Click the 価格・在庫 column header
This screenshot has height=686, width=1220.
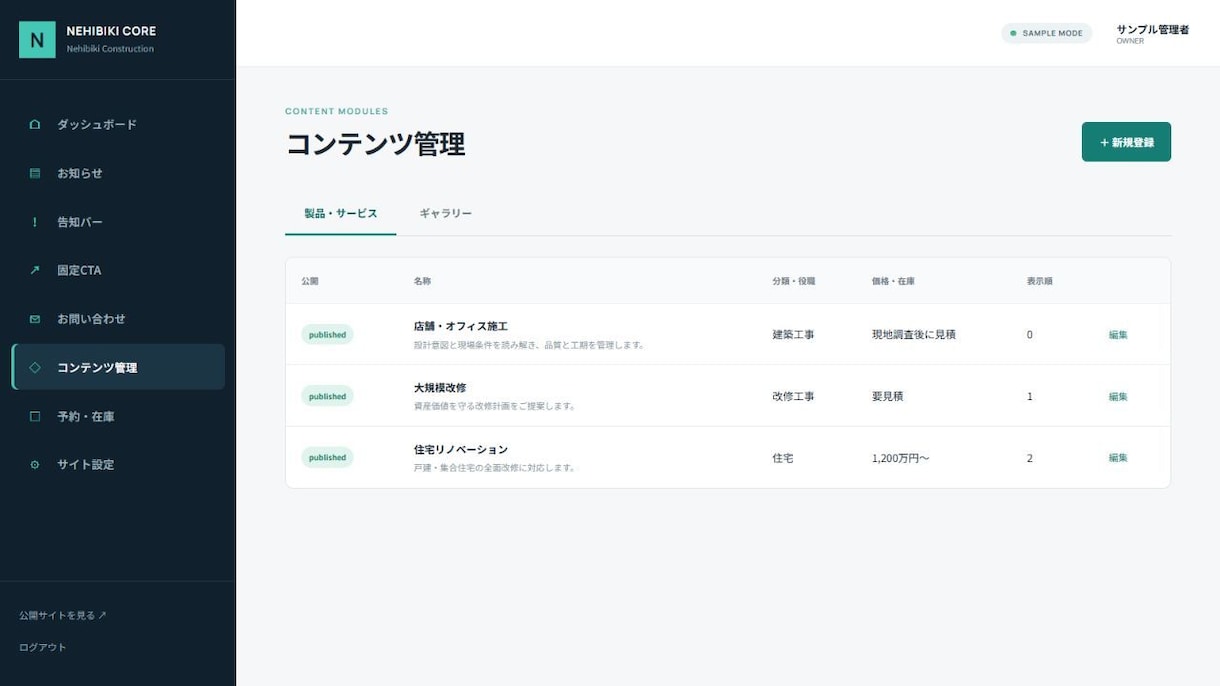(x=893, y=281)
